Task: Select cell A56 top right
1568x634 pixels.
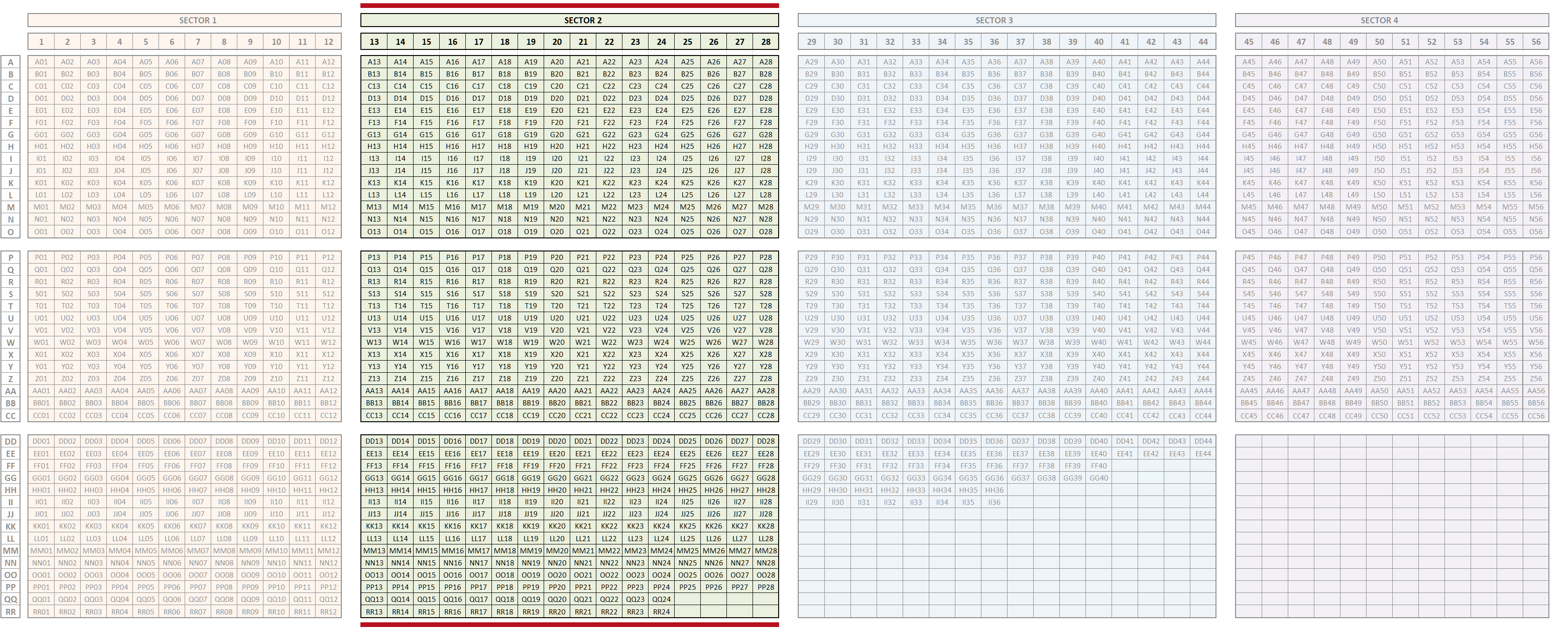Action: click(1536, 62)
